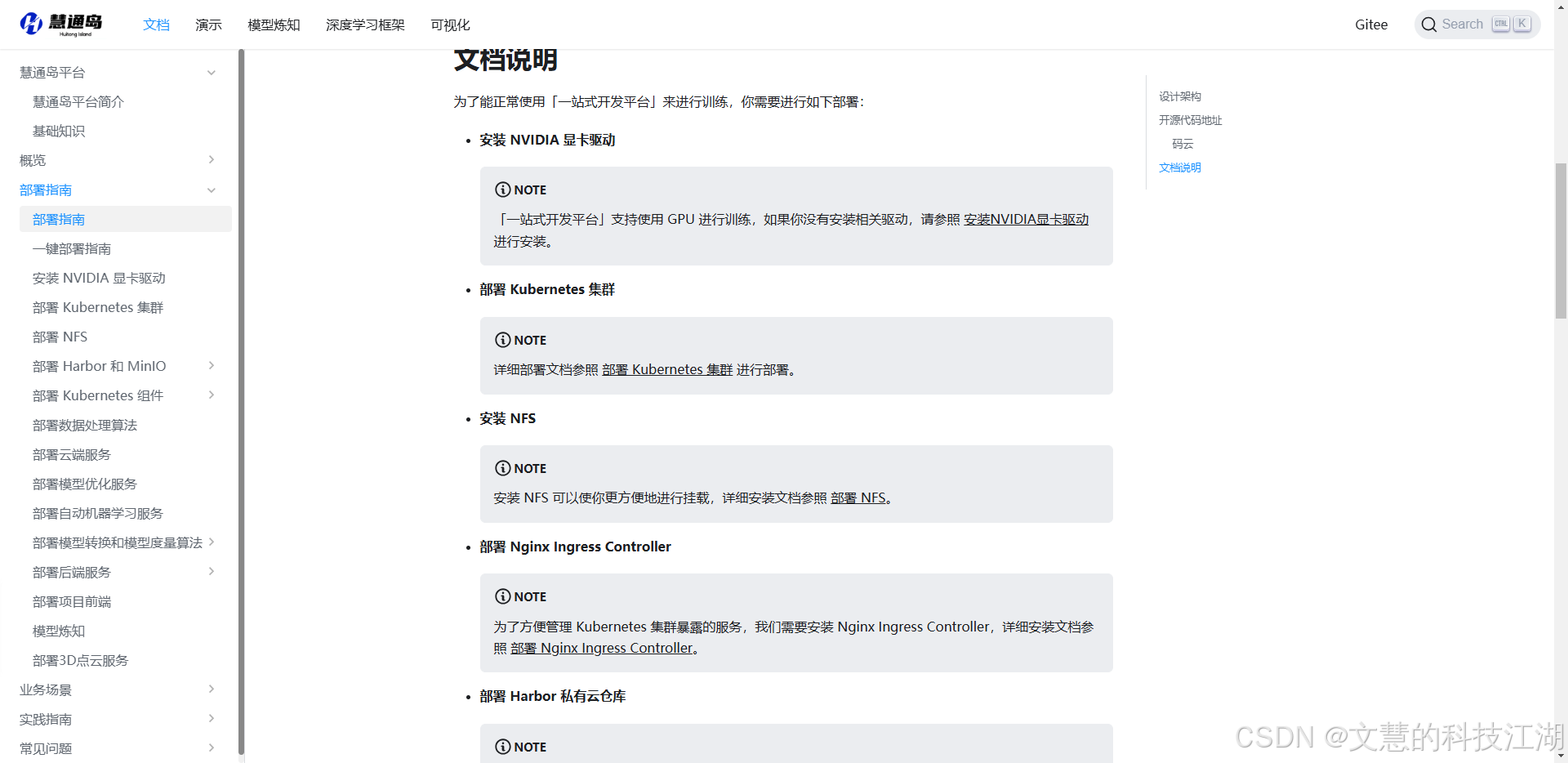Screen dimensions: 1568x763
Task: Expand 部署 Kubernetes 组件 chevron
Action: click(212, 395)
